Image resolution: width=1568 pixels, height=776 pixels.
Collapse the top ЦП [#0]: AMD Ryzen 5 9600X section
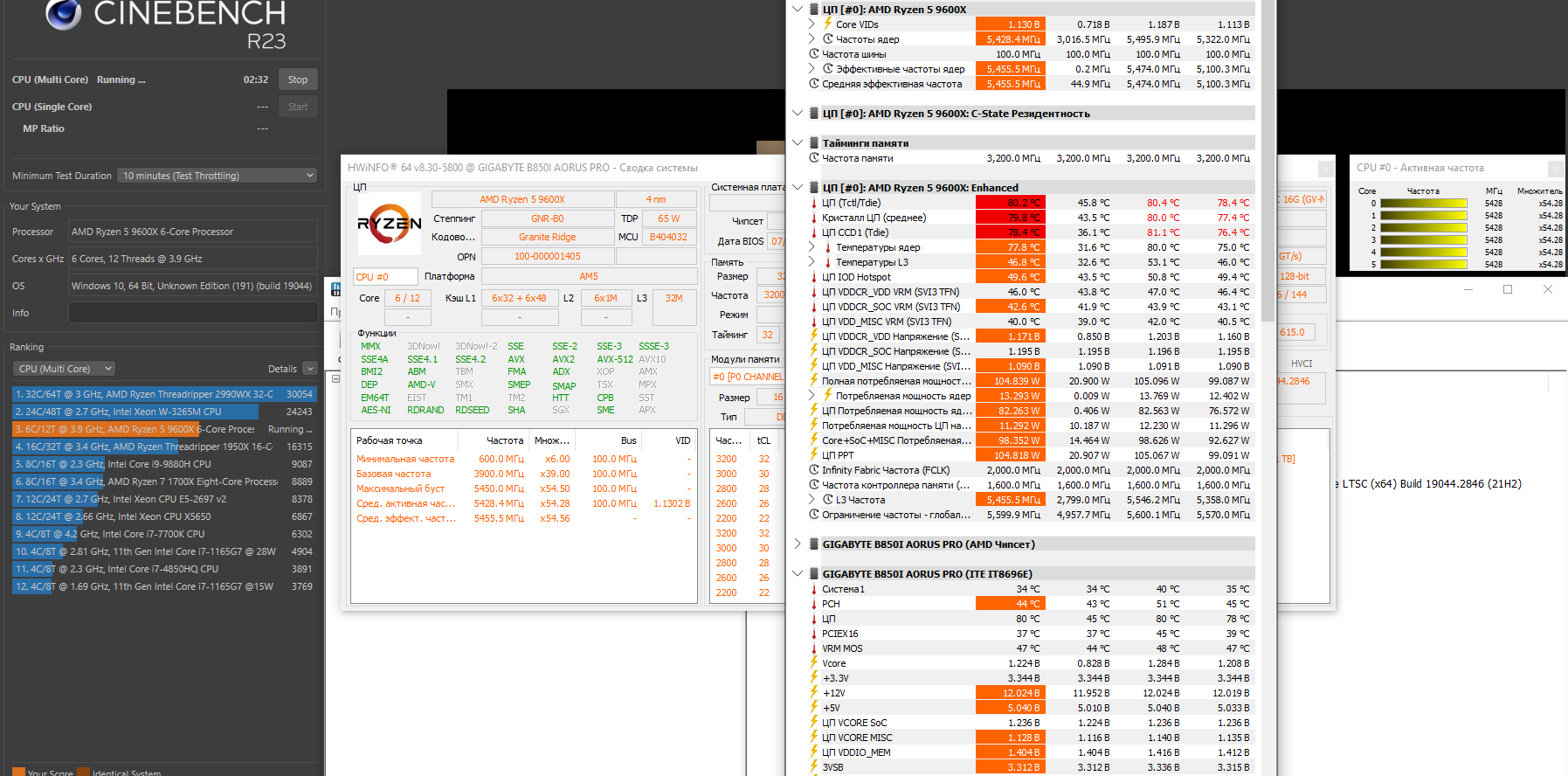coord(797,10)
